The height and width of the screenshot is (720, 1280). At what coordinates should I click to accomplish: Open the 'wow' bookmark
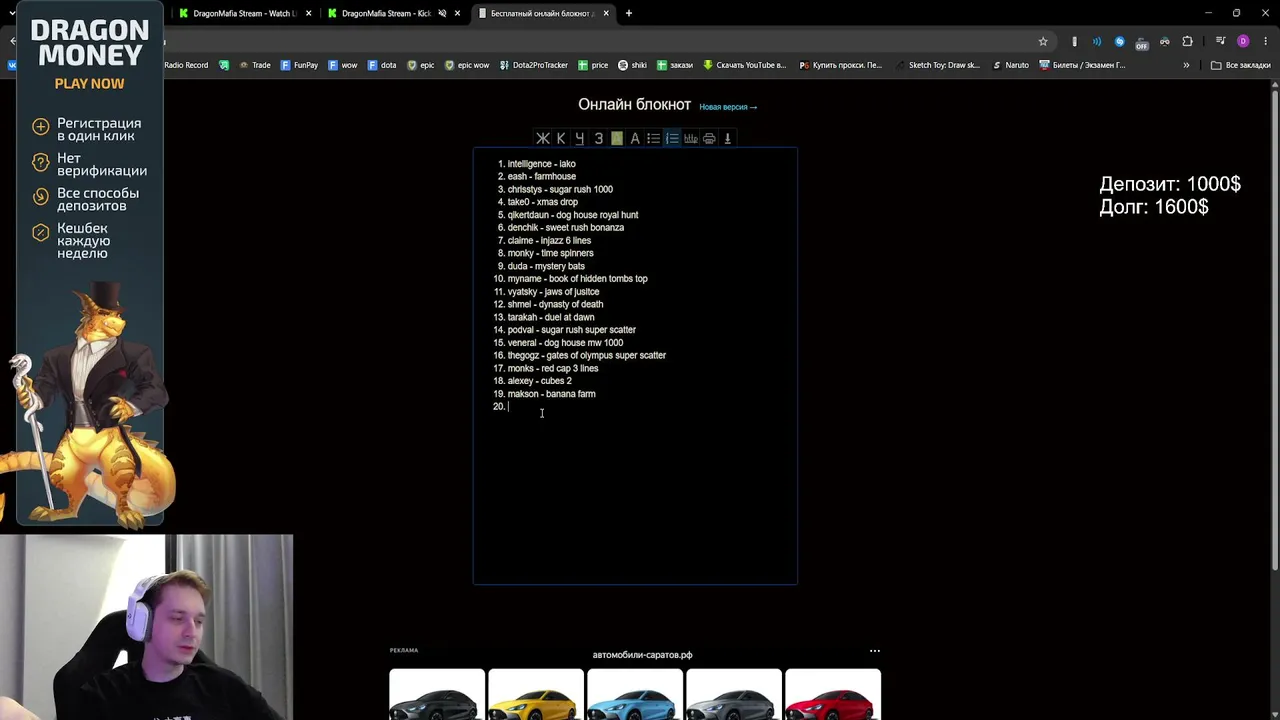tap(343, 65)
